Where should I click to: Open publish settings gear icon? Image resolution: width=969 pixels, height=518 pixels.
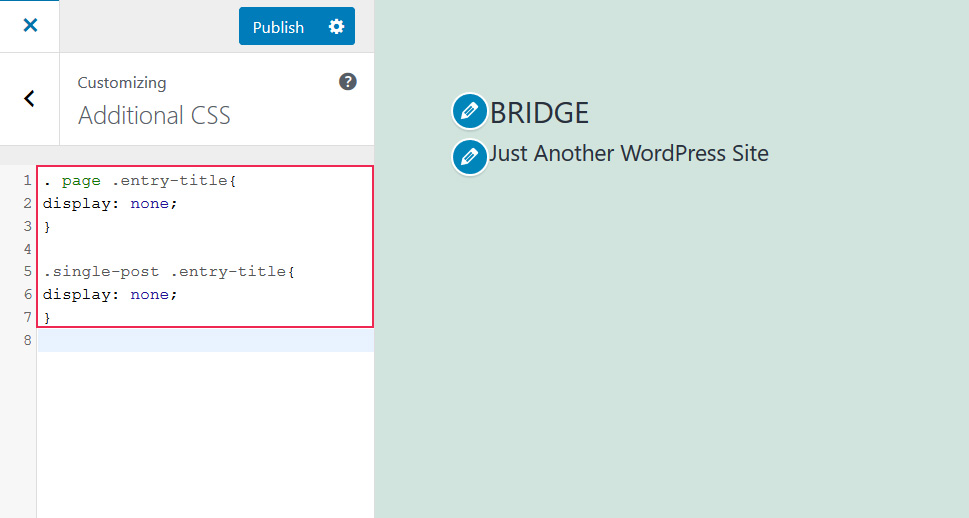click(336, 27)
